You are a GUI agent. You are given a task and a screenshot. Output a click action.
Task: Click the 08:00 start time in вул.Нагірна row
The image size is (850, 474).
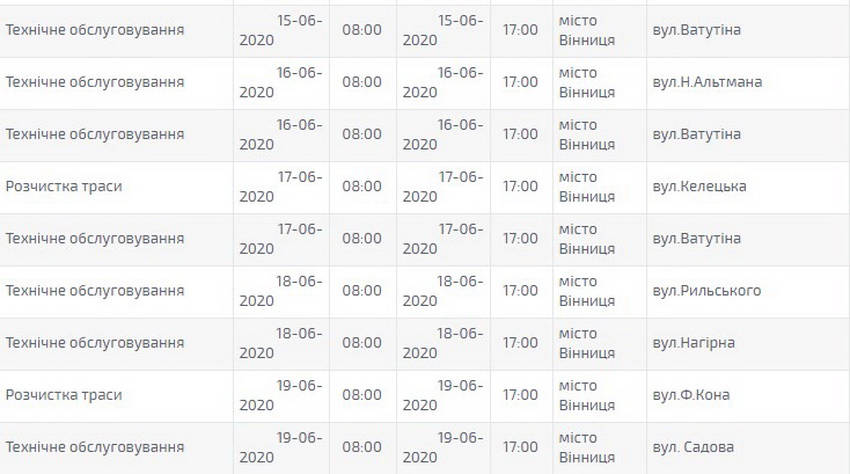tap(362, 343)
